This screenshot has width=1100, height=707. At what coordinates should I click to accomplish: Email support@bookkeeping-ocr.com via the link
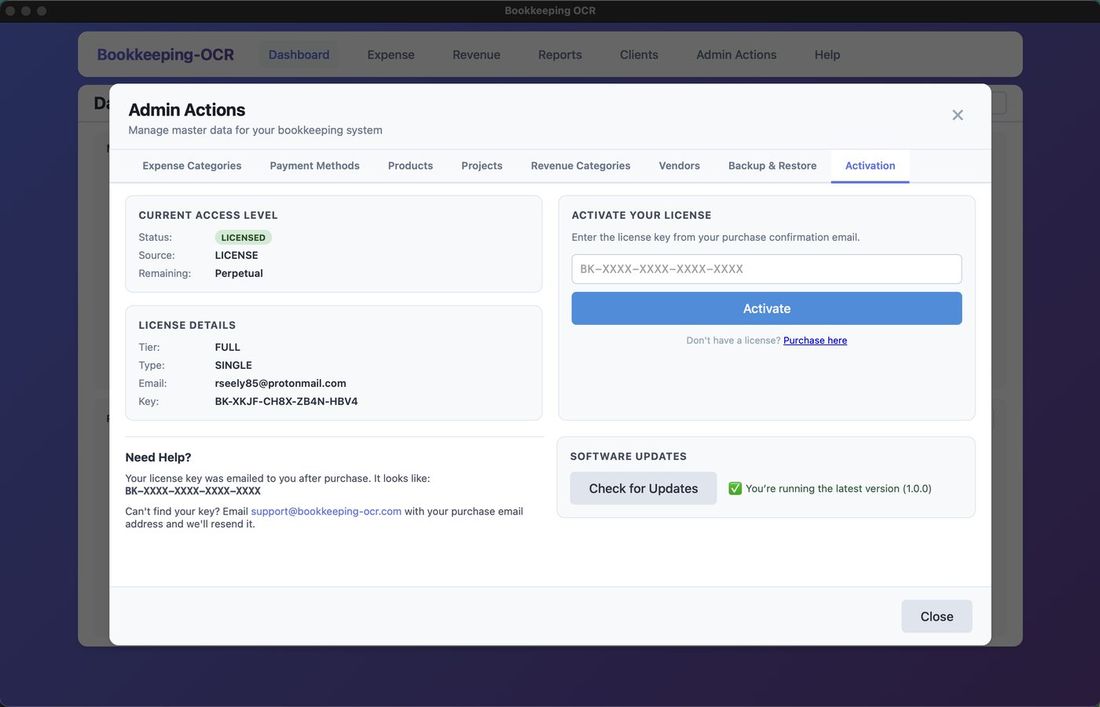pyautogui.click(x=326, y=511)
